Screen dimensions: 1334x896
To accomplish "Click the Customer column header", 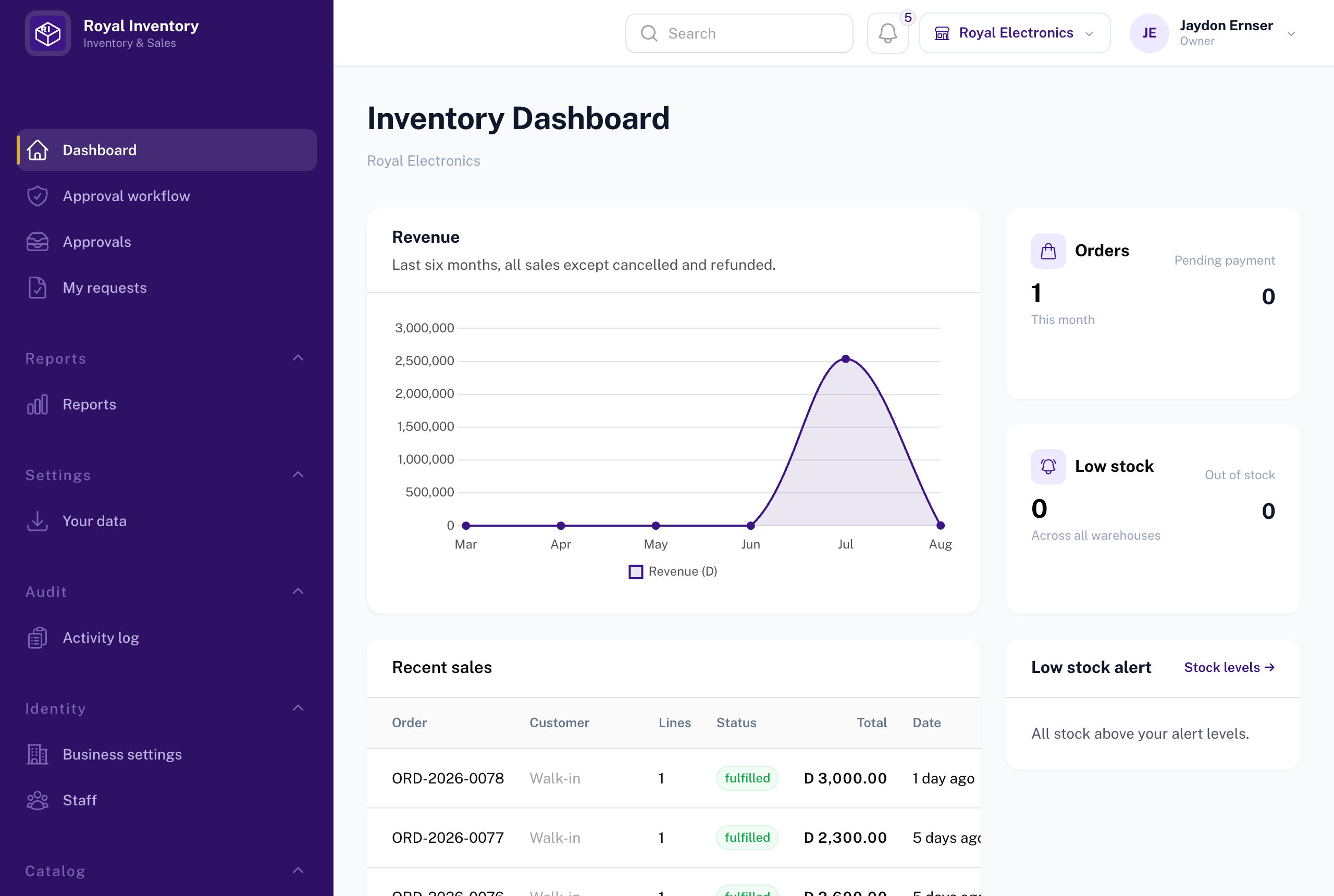I will [x=559, y=723].
